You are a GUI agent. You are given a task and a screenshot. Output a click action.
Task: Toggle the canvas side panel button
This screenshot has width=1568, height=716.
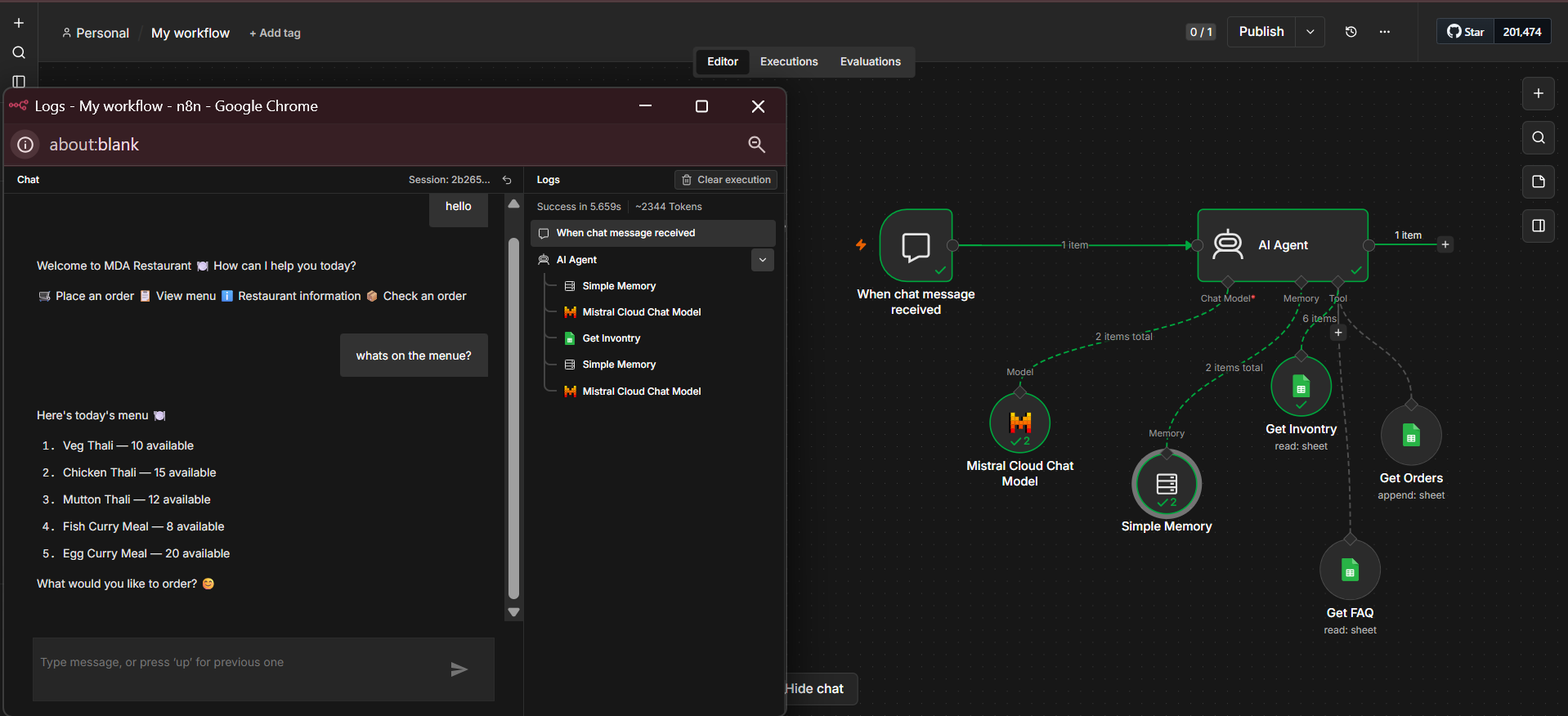click(x=1538, y=226)
